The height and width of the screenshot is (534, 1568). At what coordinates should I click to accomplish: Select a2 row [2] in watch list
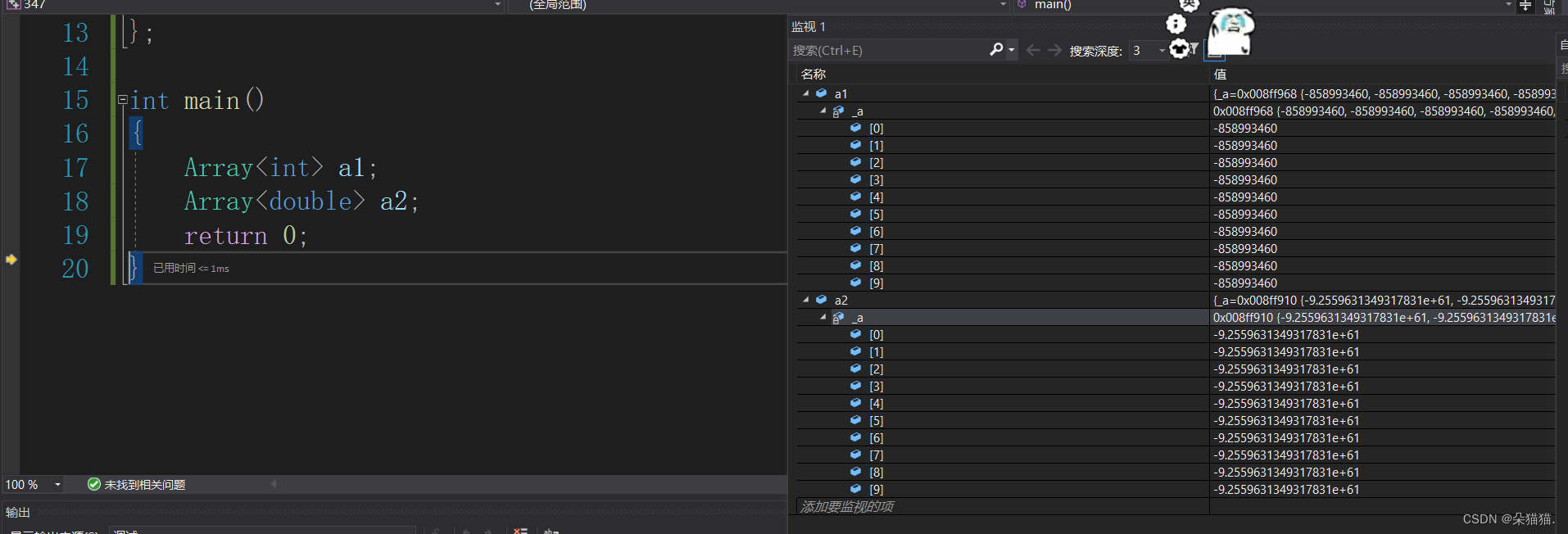click(1176, 369)
